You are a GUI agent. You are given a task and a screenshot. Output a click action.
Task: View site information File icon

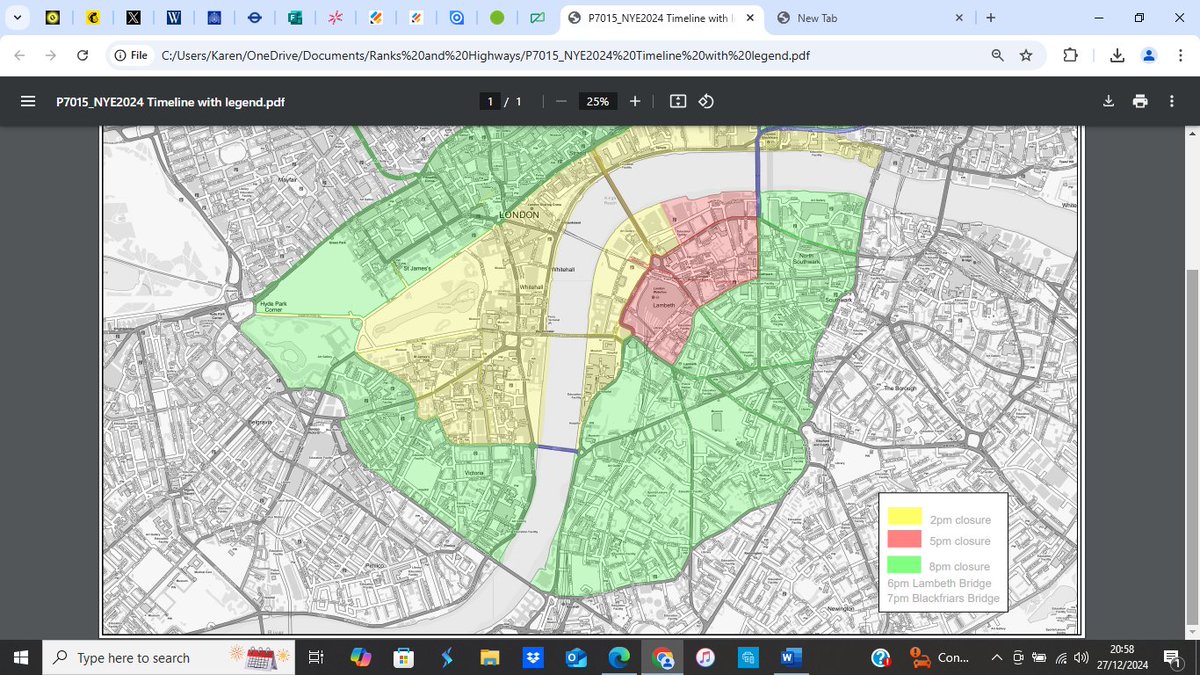click(x=131, y=56)
